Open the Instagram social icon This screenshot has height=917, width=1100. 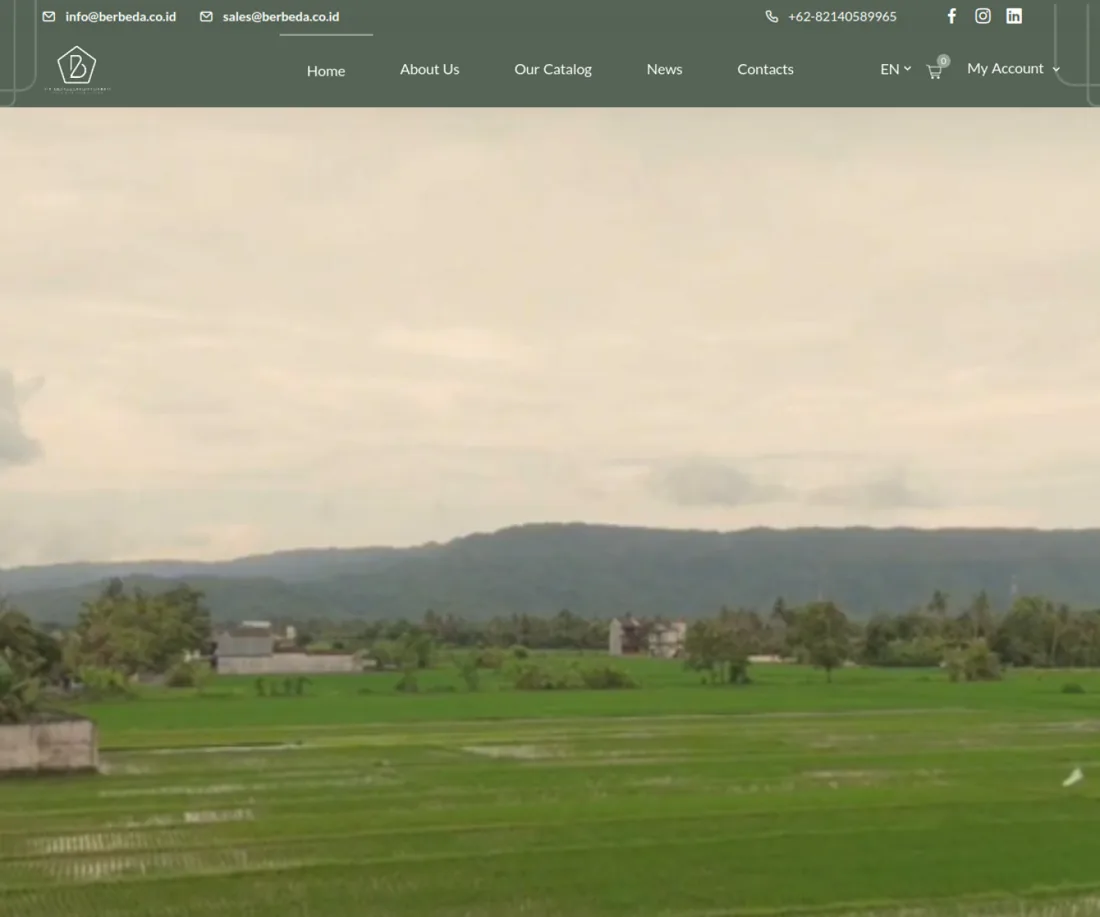[983, 16]
